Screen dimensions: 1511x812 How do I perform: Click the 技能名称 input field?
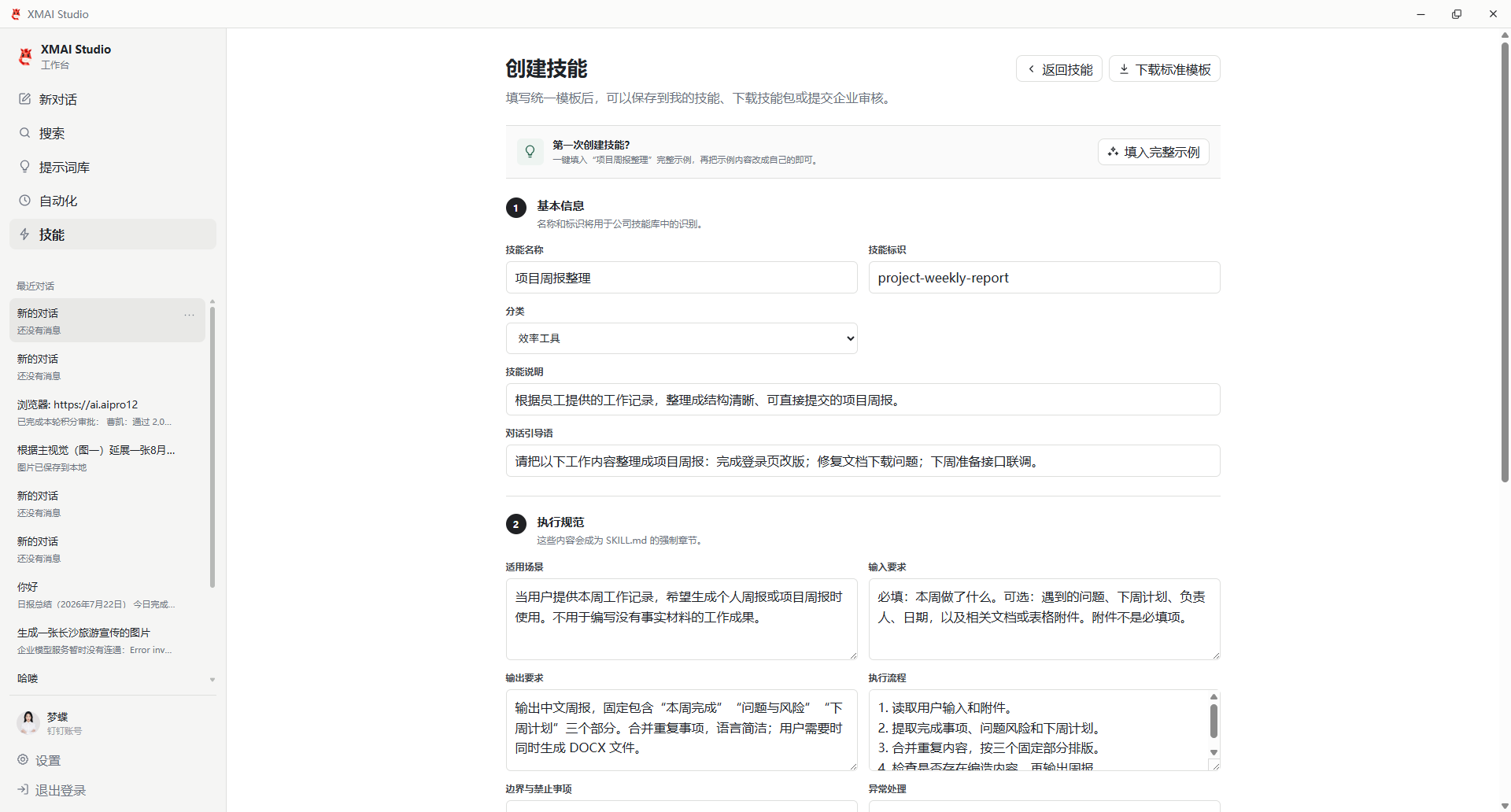tap(682, 278)
